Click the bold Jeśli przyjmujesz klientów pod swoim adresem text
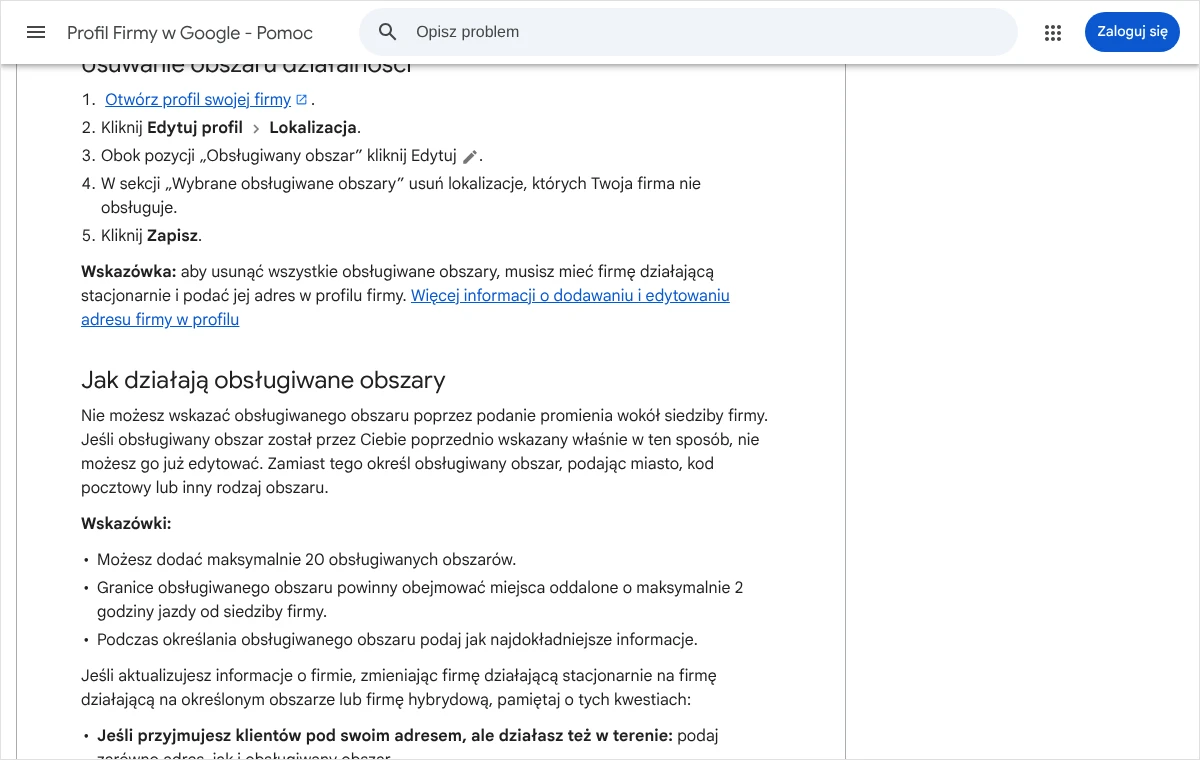 pyautogui.click(x=385, y=736)
